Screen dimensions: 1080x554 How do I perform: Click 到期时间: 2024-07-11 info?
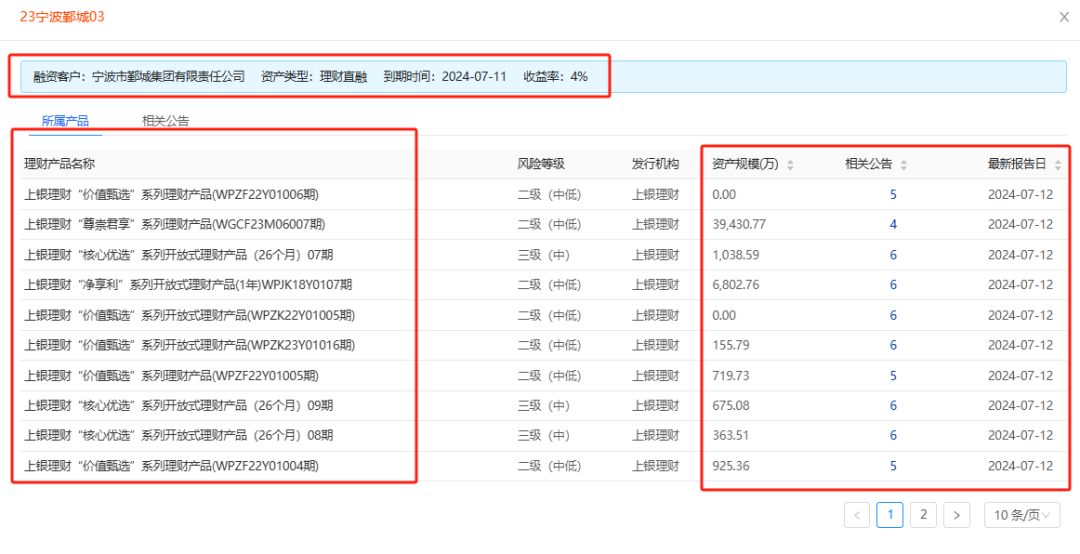[x=445, y=76]
